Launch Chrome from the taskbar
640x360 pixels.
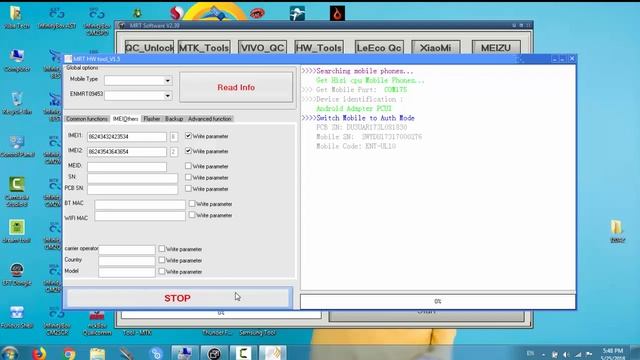click(69, 353)
